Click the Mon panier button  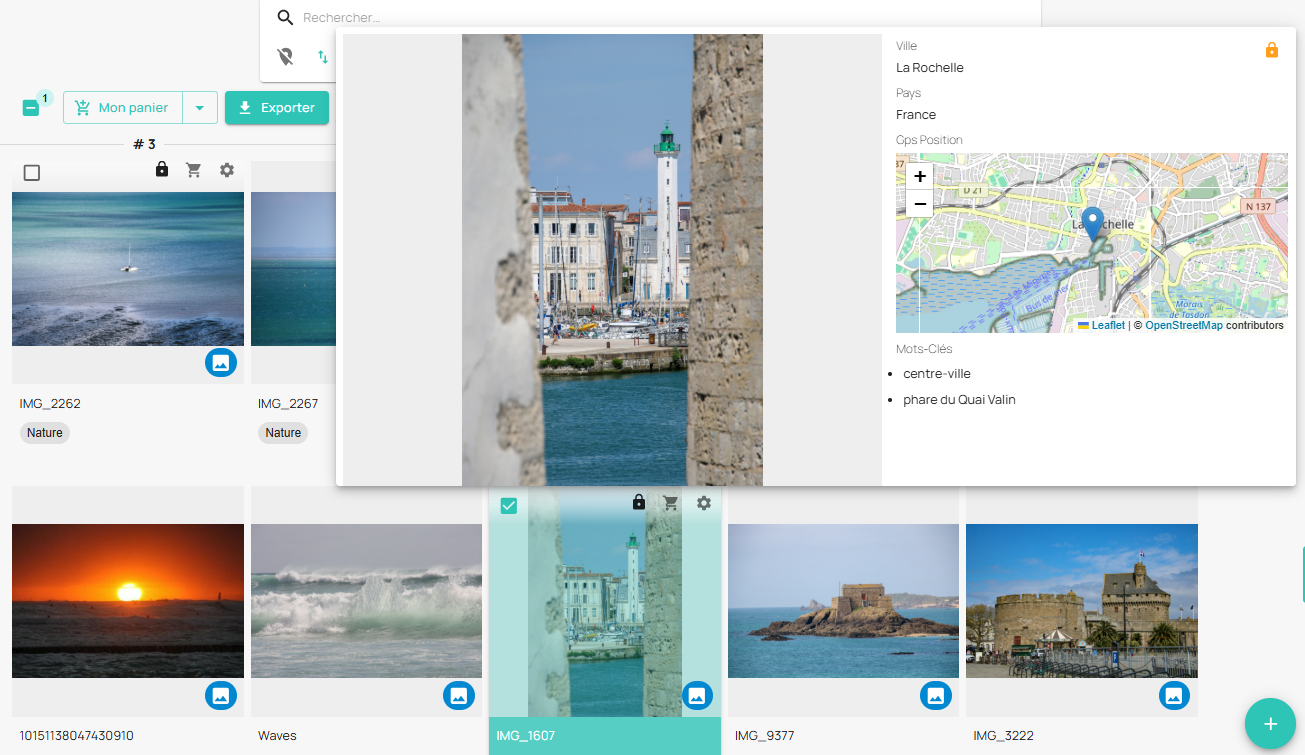pos(123,108)
